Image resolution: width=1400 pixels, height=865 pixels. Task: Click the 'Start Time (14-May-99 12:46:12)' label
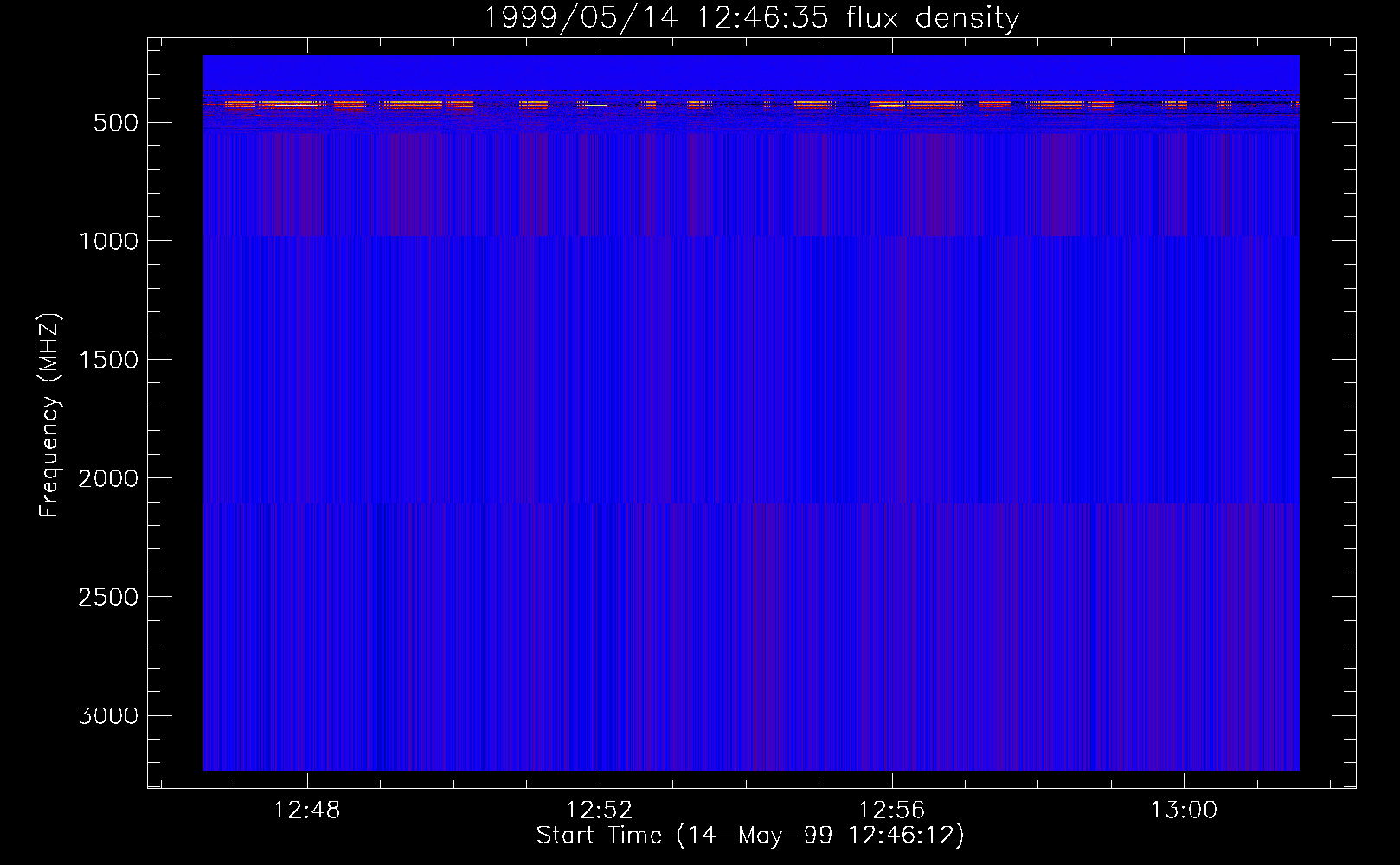point(750,836)
